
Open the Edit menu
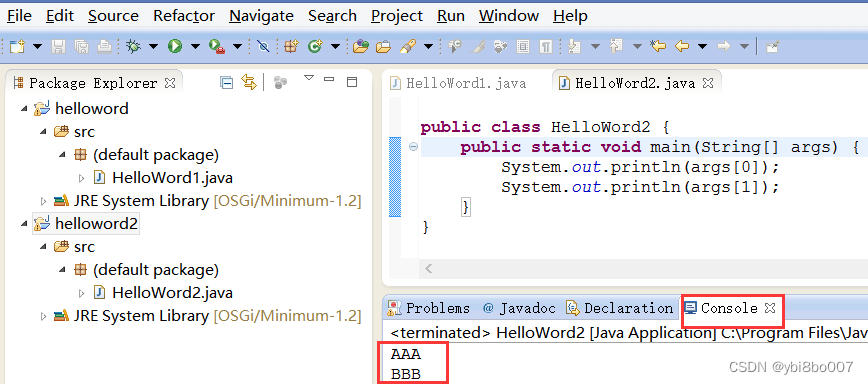(60, 15)
